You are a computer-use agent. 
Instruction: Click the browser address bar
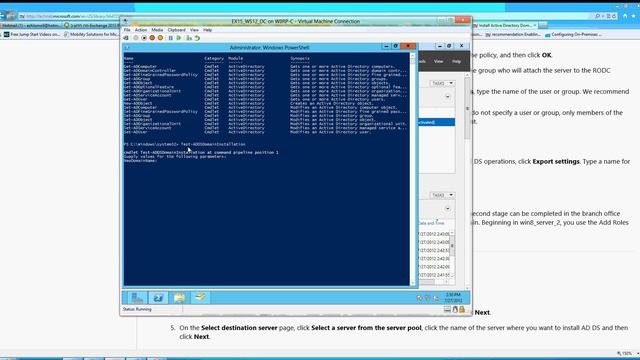(x=69, y=16)
